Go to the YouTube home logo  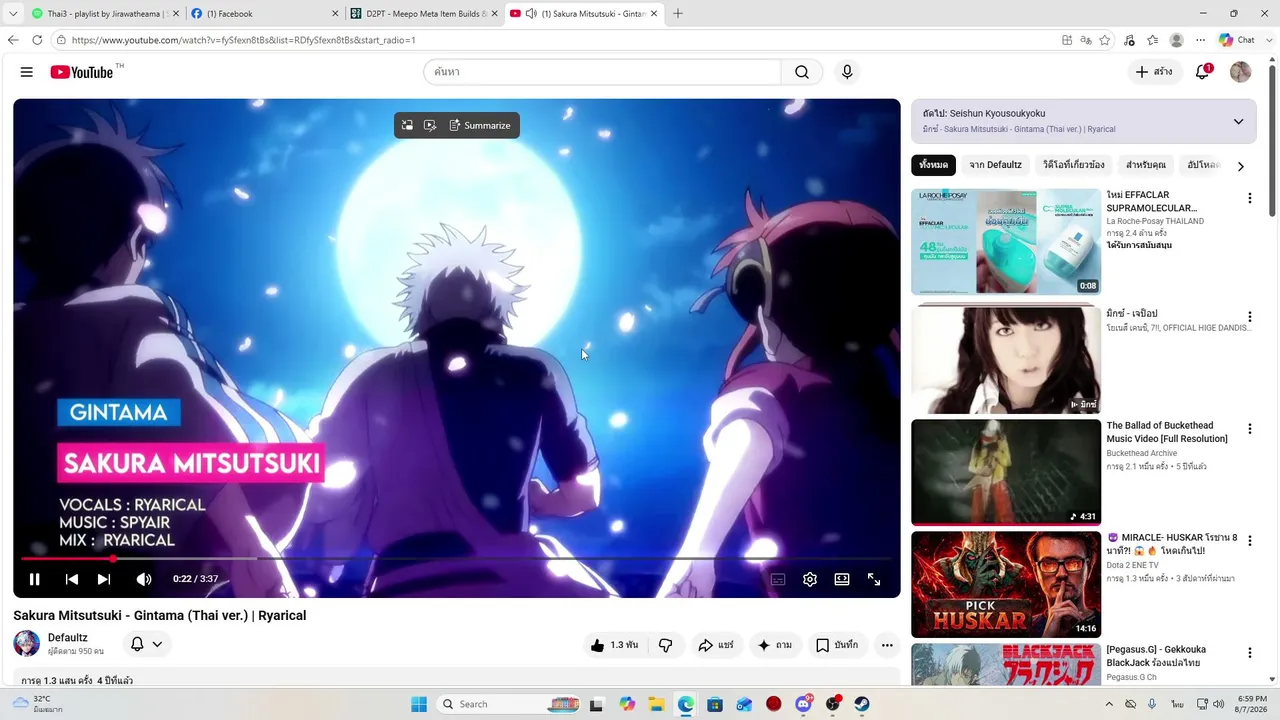tap(82, 72)
